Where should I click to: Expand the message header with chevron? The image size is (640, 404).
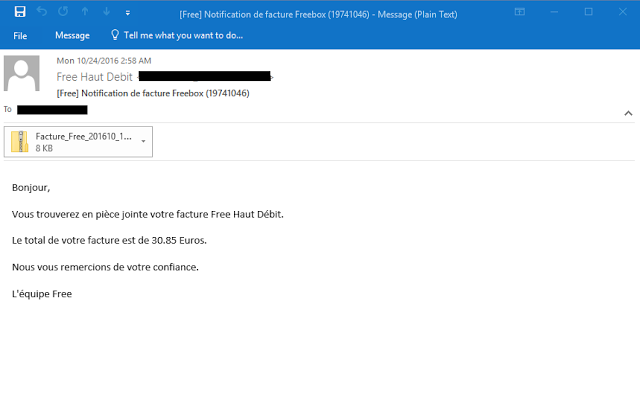(627, 112)
